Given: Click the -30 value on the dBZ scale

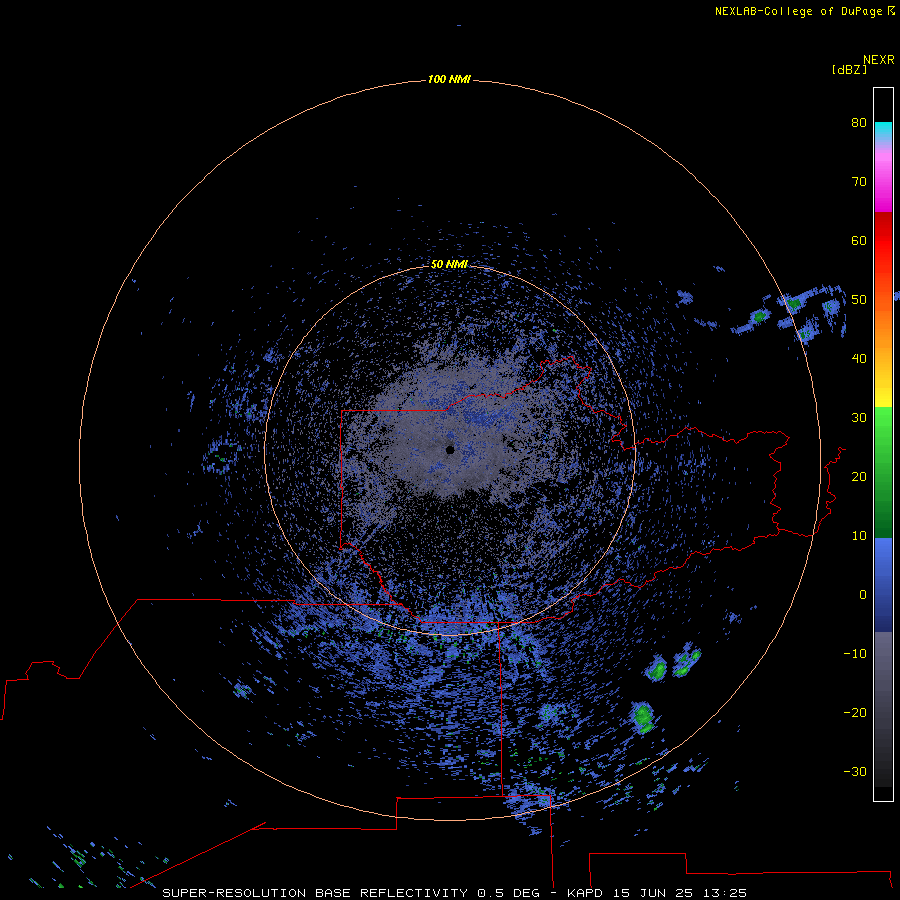Looking at the screenshot, I should pos(855,771).
